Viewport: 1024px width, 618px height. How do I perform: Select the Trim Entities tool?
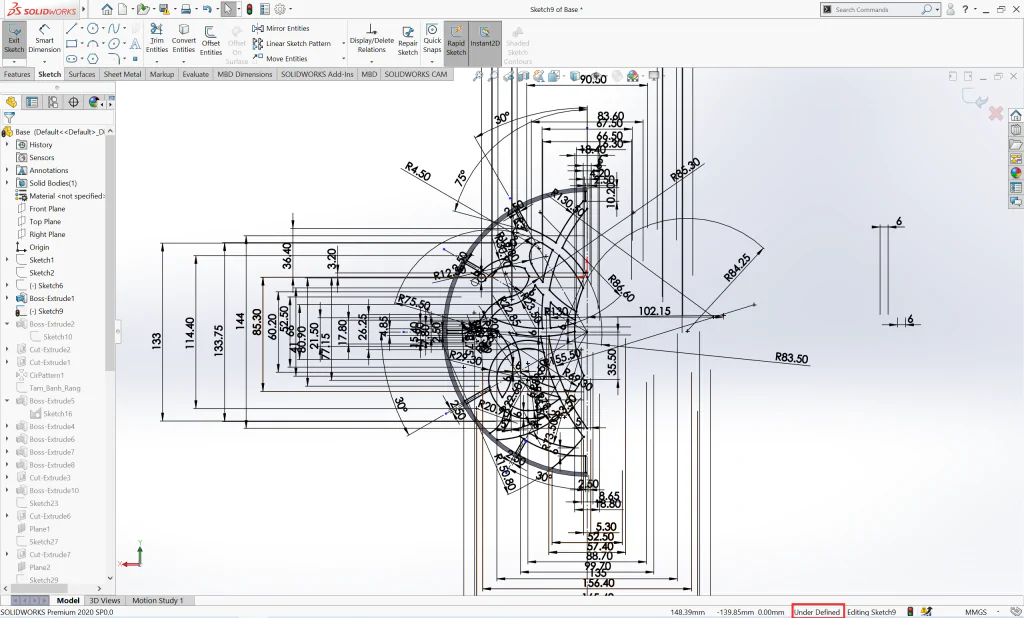click(x=157, y=39)
